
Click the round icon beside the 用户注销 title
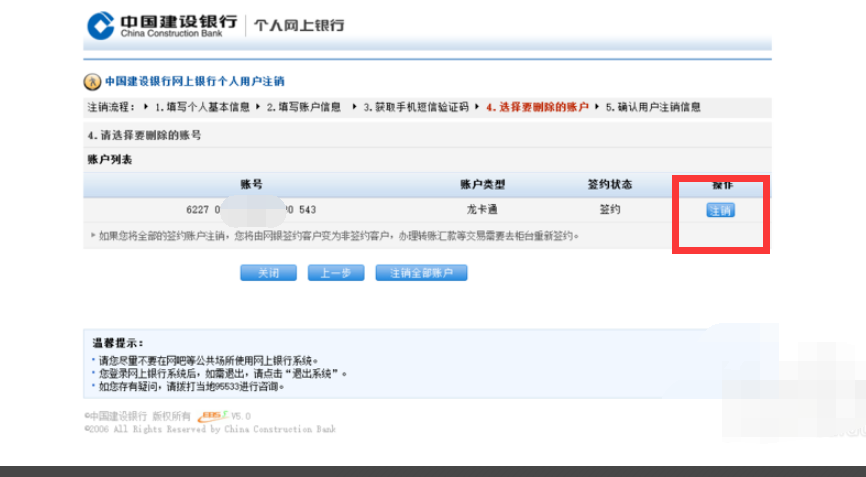point(92,82)
